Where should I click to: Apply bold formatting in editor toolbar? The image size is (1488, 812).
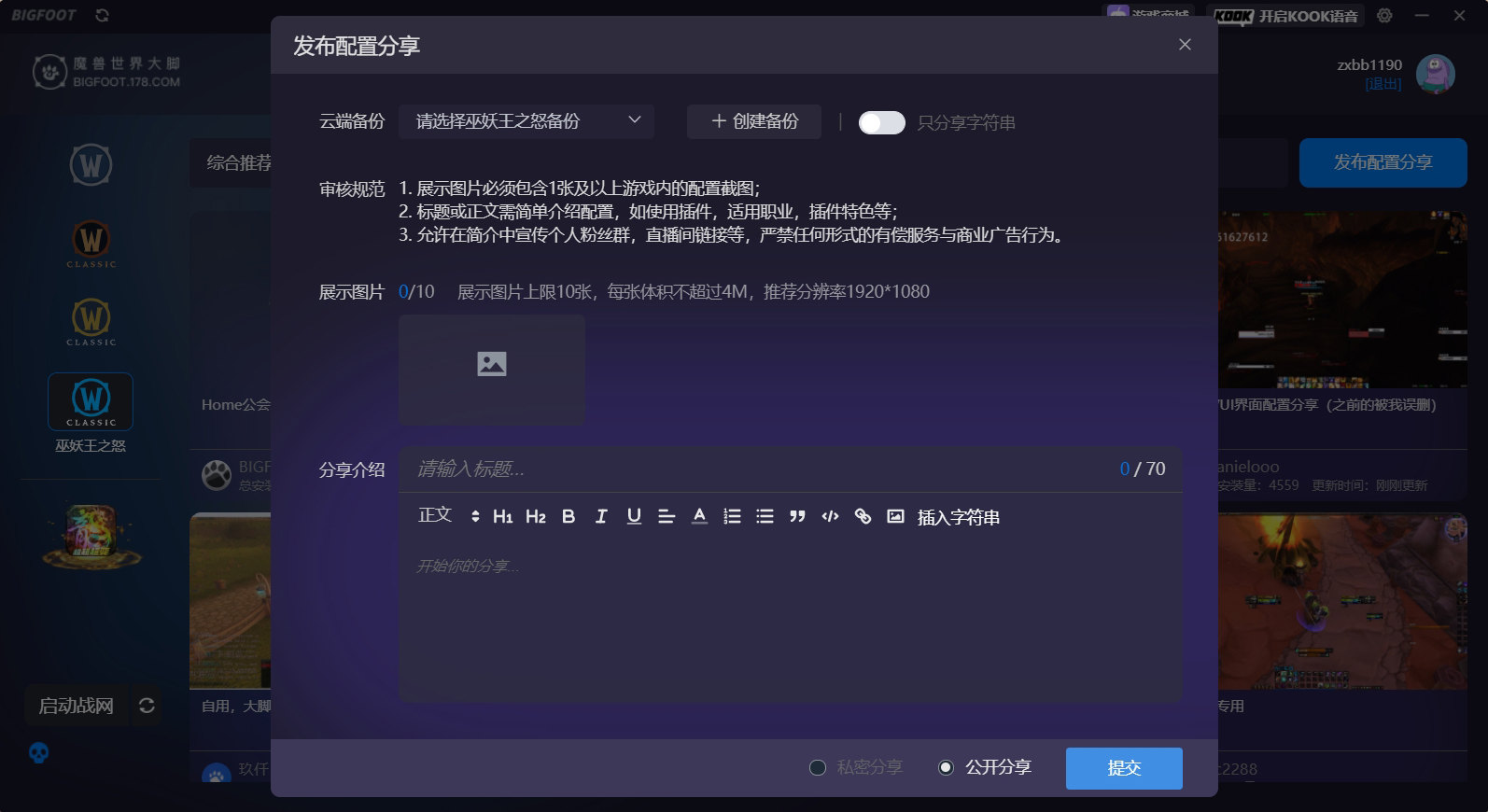pos(569,516)
